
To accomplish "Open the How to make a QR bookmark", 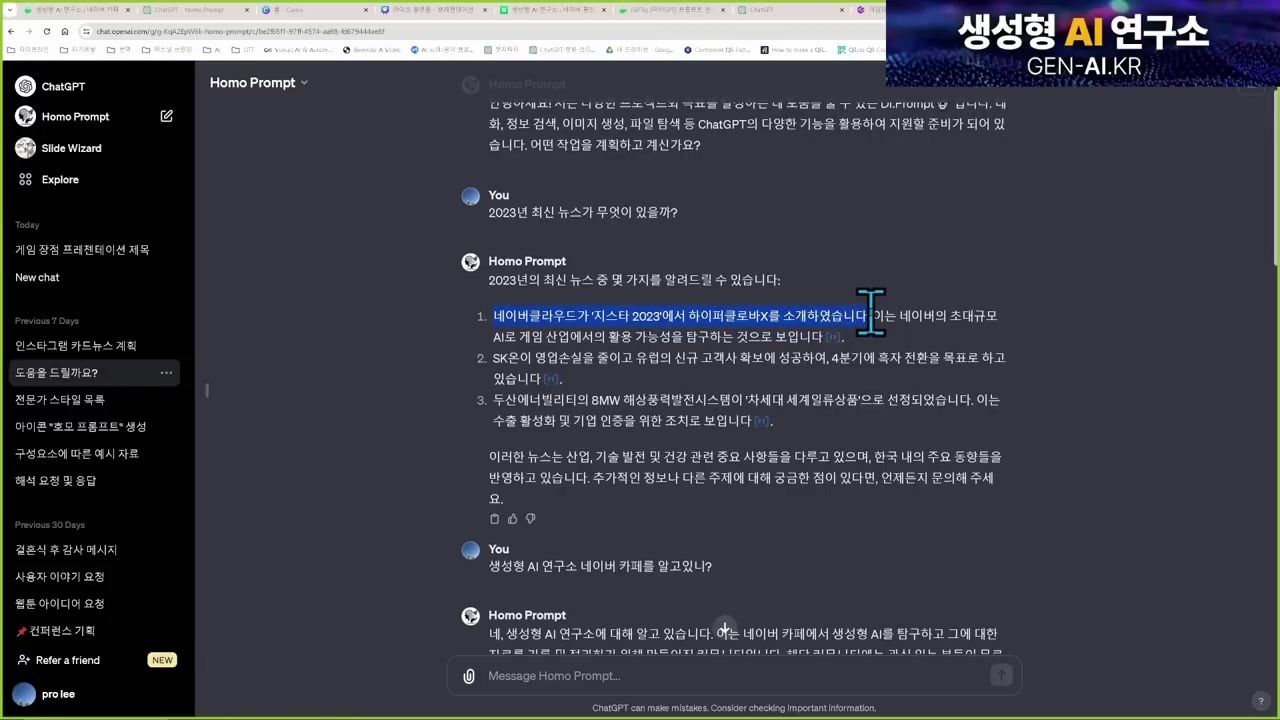I will pos(793,49).
